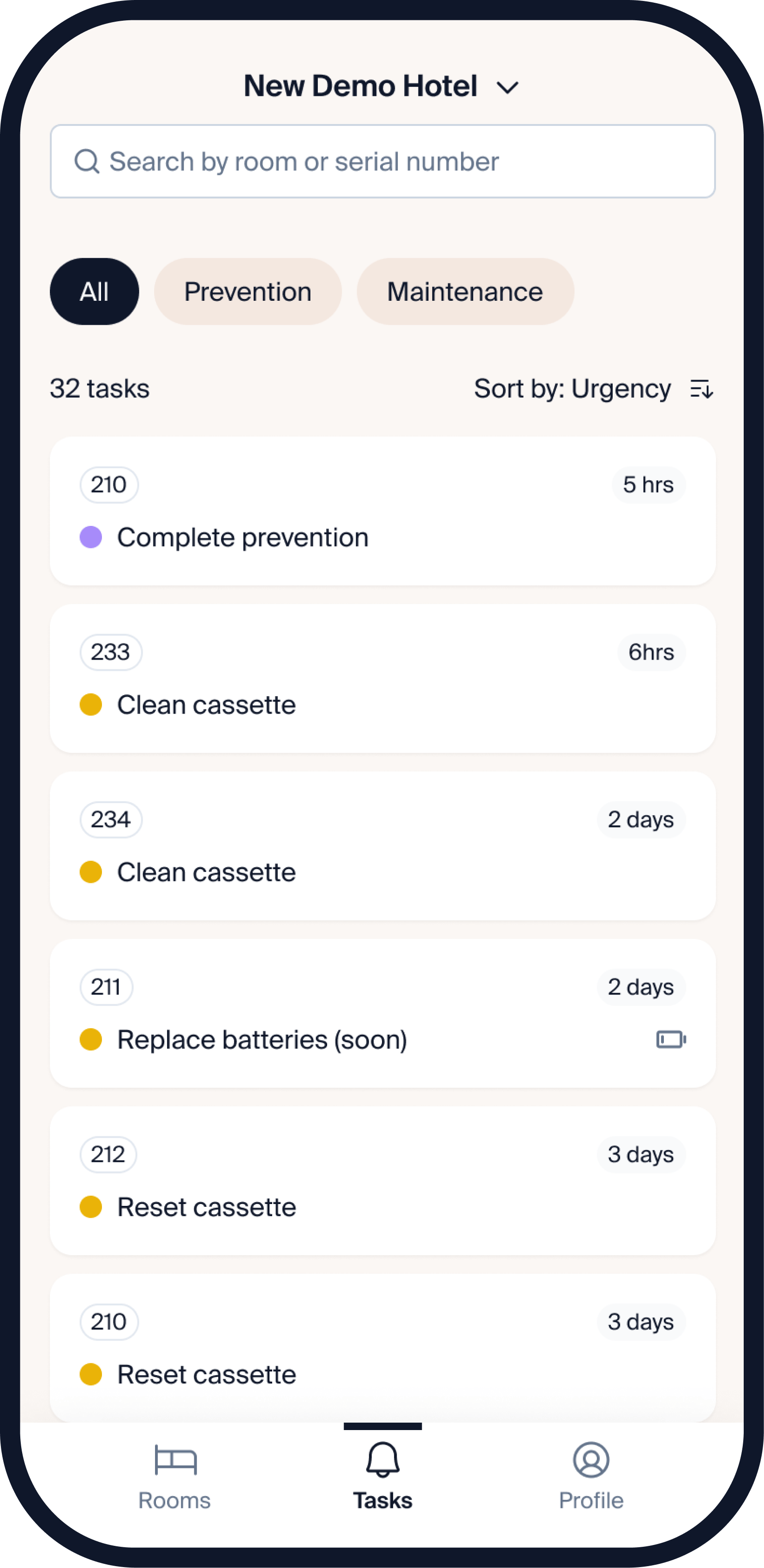Select the All filter chip
Image resolution: width=764 pixels, height=1568 pixels.
pos(95,292)
